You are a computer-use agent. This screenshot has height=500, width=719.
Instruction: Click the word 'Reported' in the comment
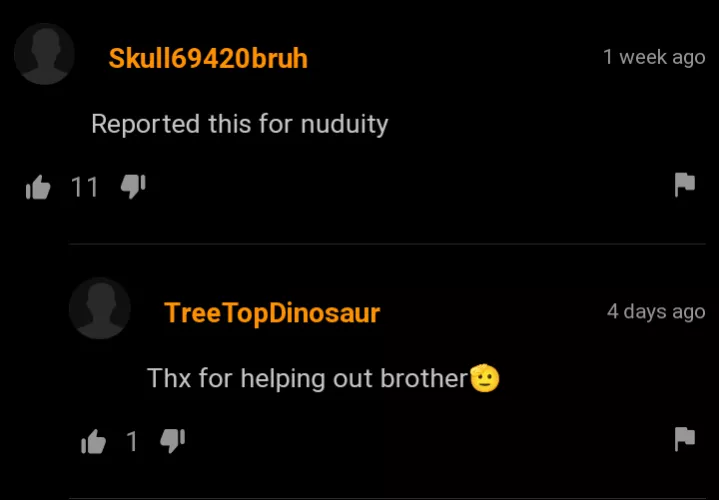[x=145, y=125]
